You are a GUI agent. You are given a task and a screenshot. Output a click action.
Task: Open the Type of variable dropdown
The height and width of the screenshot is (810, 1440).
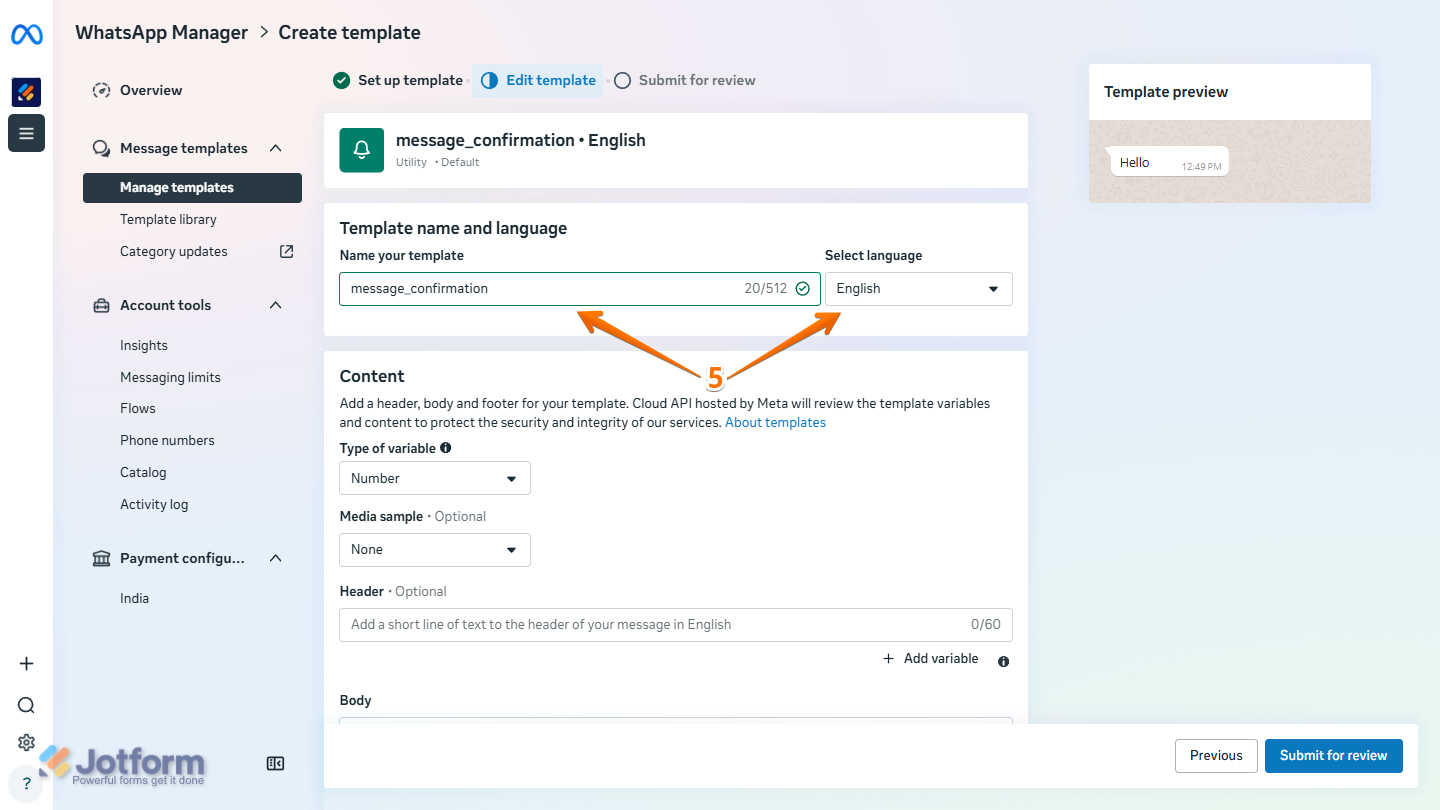point(435,479)
